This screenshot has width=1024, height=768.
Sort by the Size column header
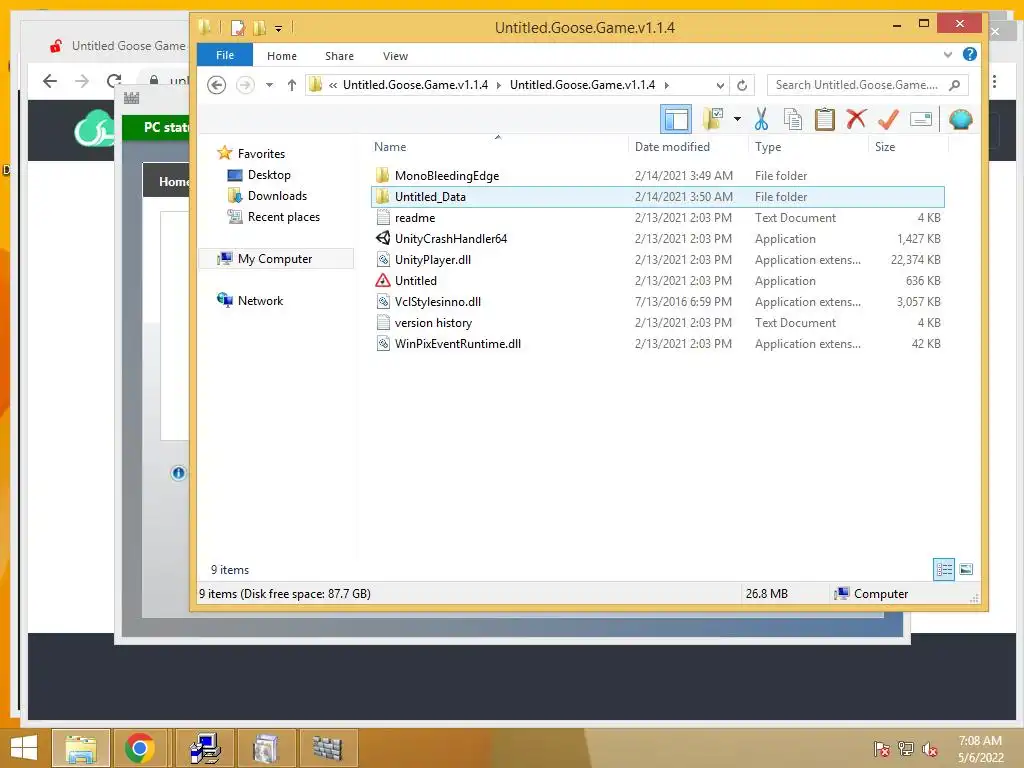click(885, 147)
